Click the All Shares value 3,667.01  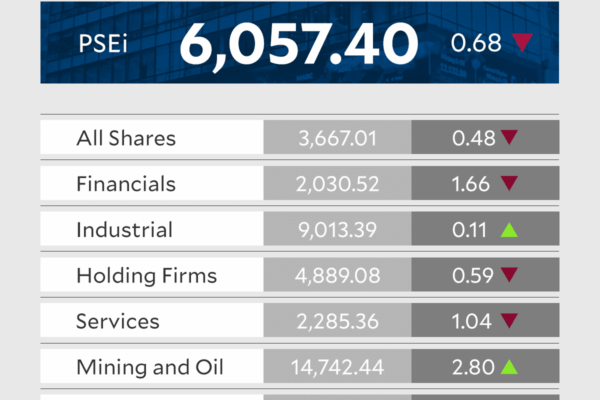337,138
